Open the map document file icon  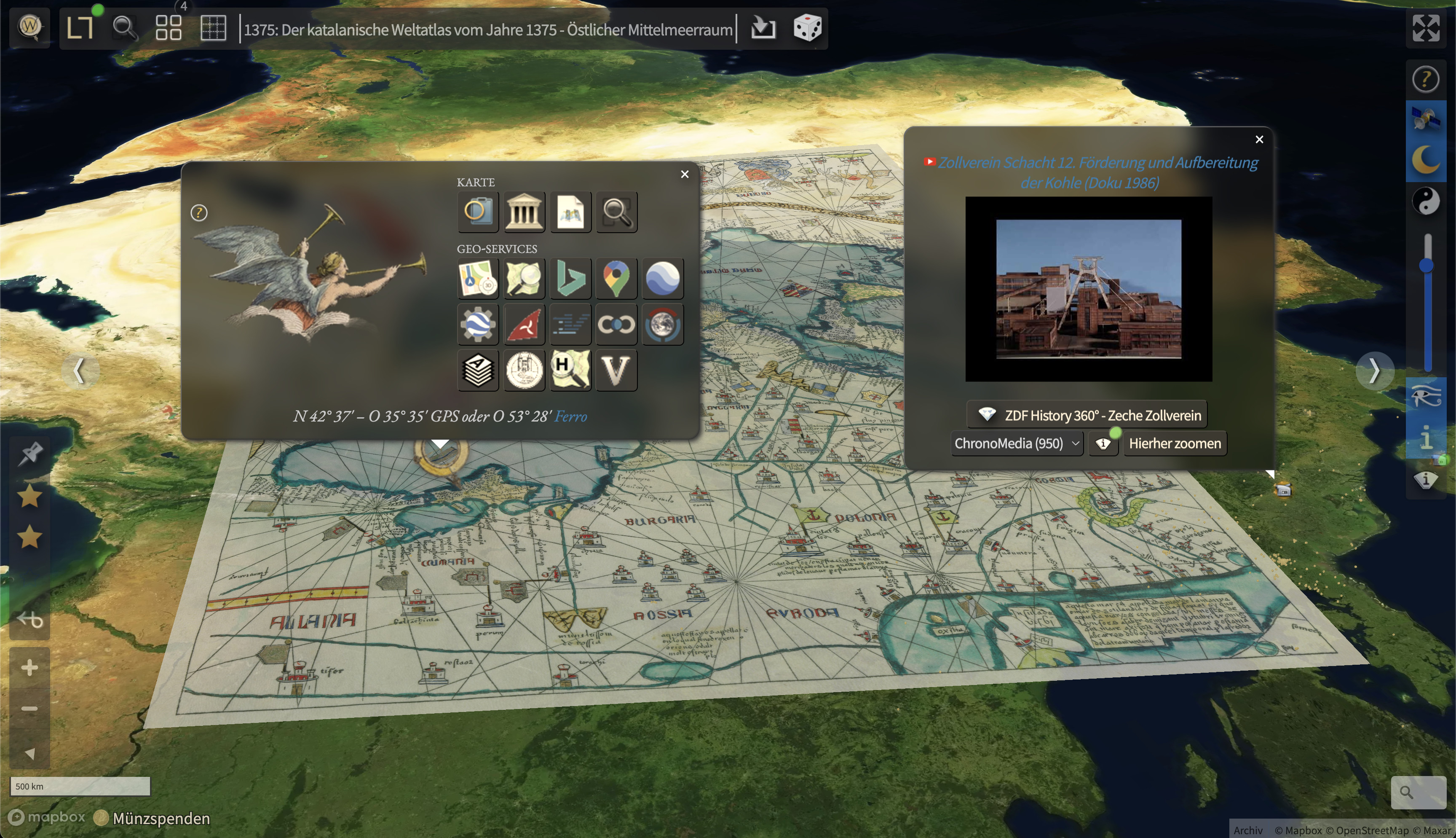click(x=570, y=212)
